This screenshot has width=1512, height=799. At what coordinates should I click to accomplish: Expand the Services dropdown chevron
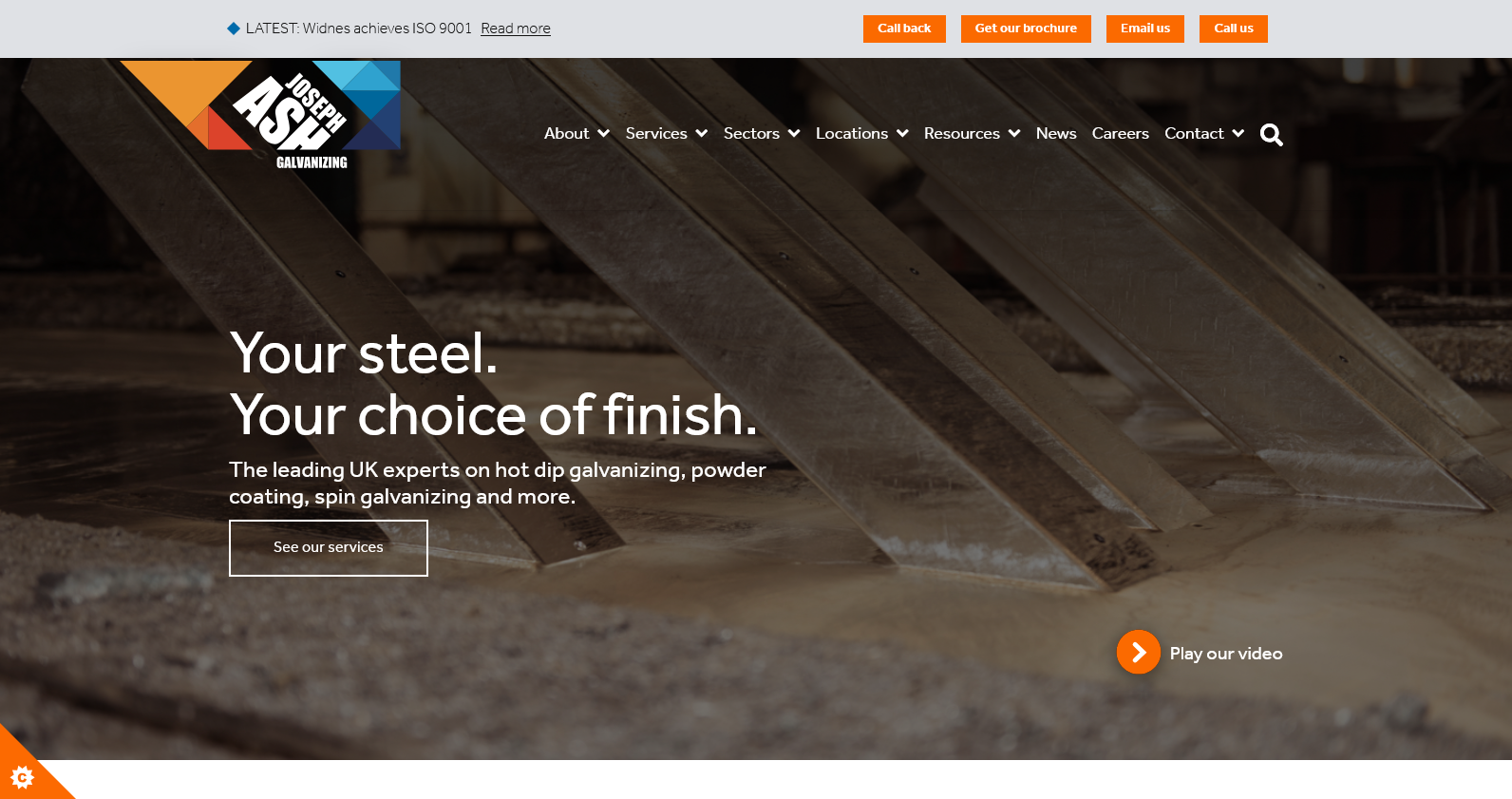tap(702, 134)
